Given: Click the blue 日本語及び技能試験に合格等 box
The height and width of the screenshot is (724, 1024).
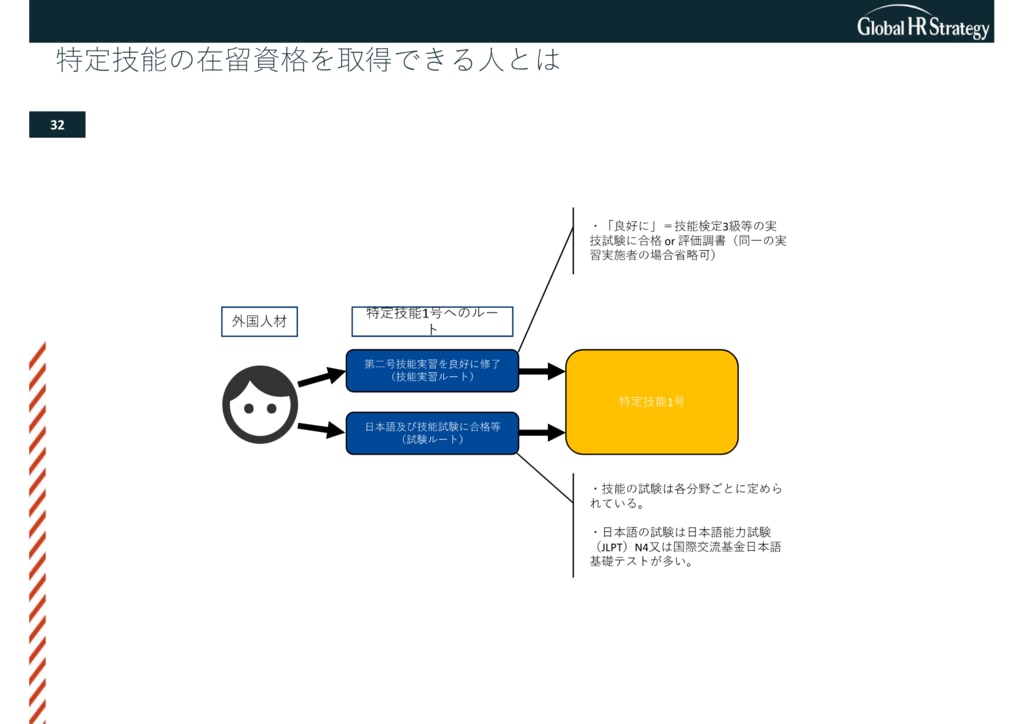Looking at the screenshot, I should tap(432, 433).
